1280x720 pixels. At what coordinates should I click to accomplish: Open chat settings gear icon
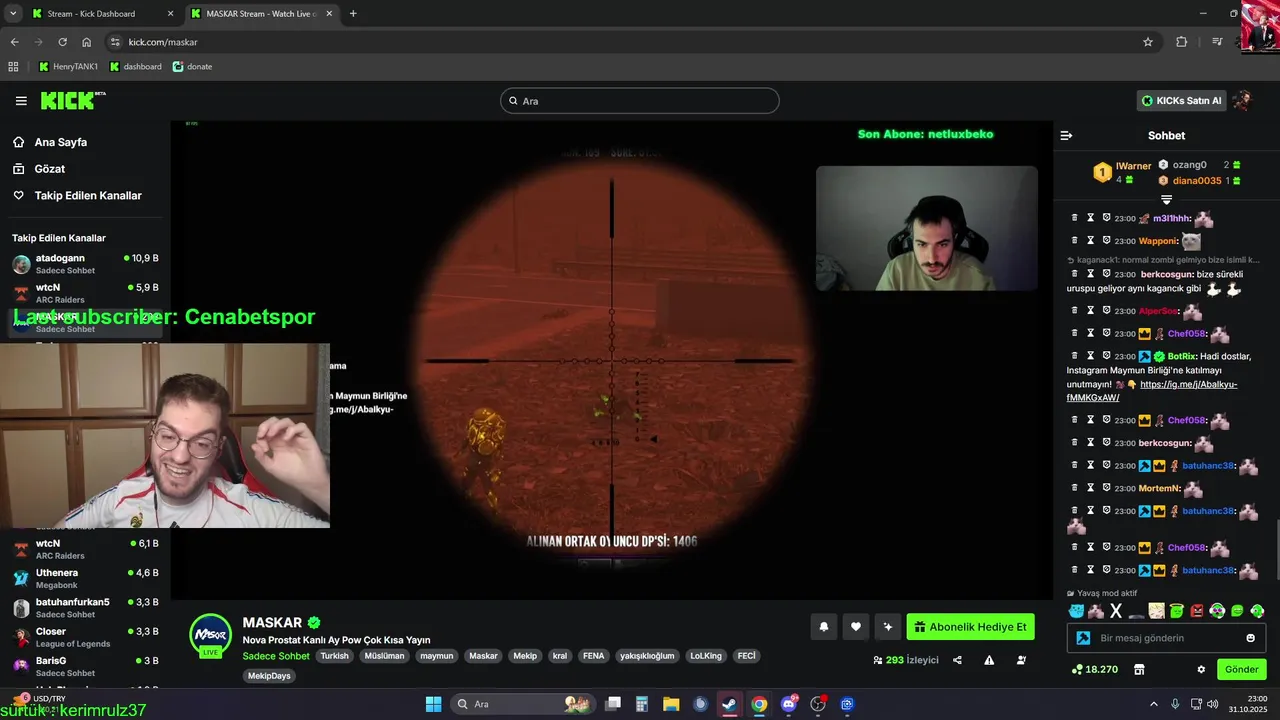[x=1201, y=669]
